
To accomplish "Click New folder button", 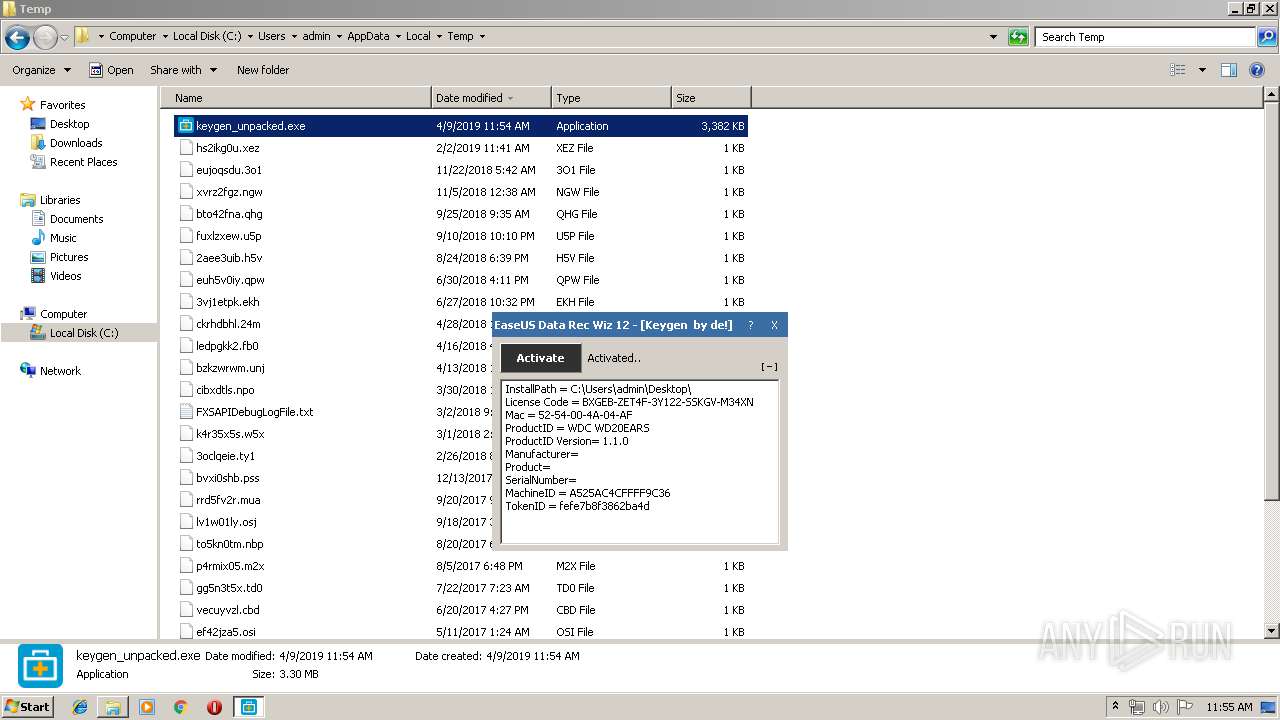I will click(263, 70).
